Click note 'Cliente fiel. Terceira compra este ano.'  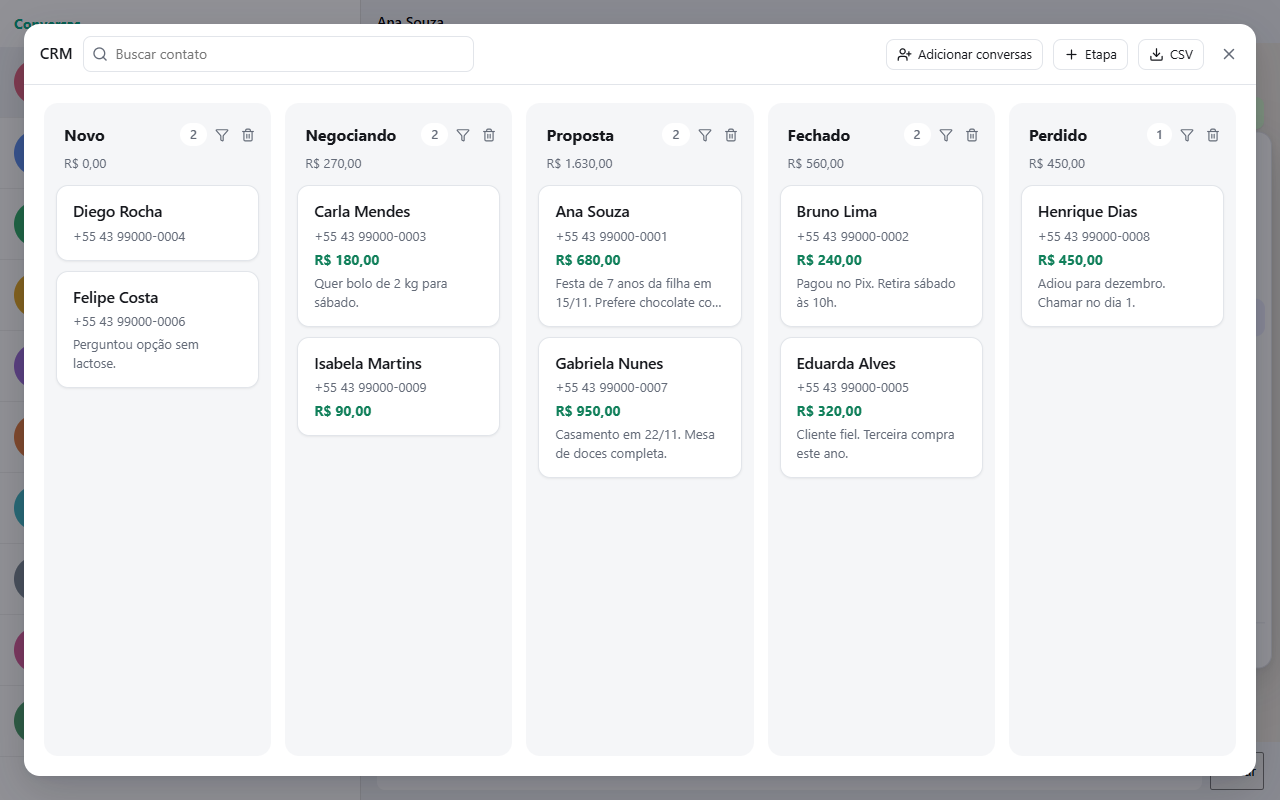tap(876, 444)
